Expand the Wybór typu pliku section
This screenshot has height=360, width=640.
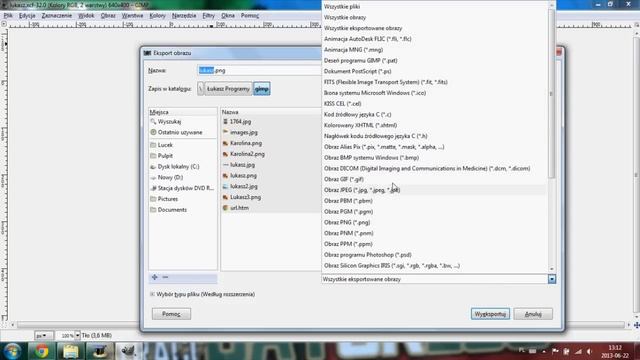coord(152,294)
